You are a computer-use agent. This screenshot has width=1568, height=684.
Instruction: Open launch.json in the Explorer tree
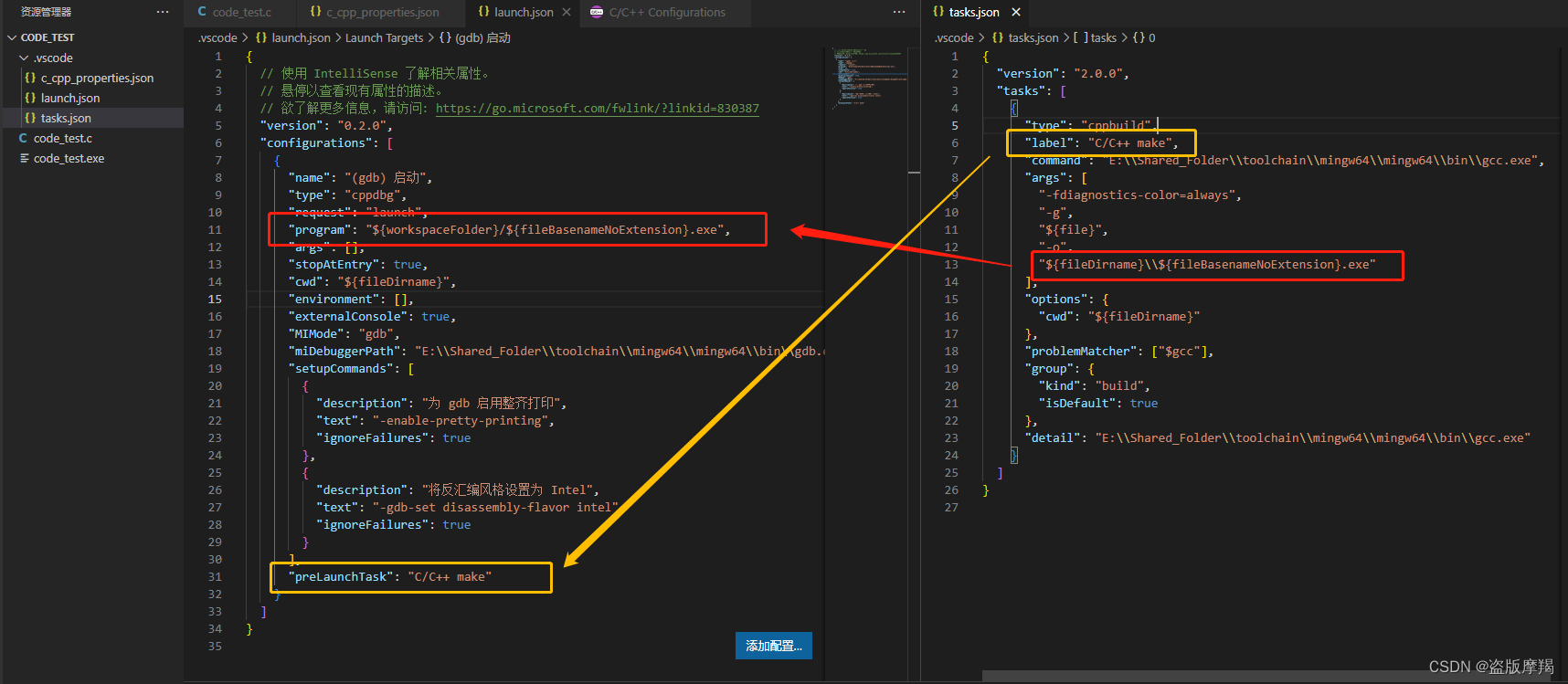tap(70, 98)
